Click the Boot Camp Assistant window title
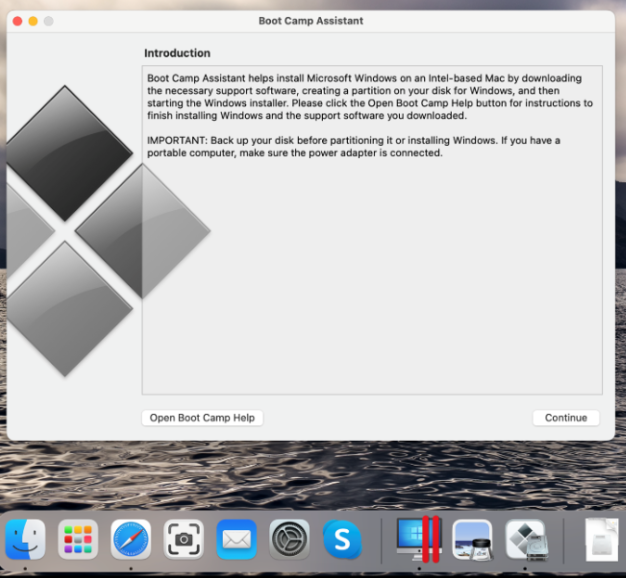Screen dimensions: 626x578 pos(311,21)
